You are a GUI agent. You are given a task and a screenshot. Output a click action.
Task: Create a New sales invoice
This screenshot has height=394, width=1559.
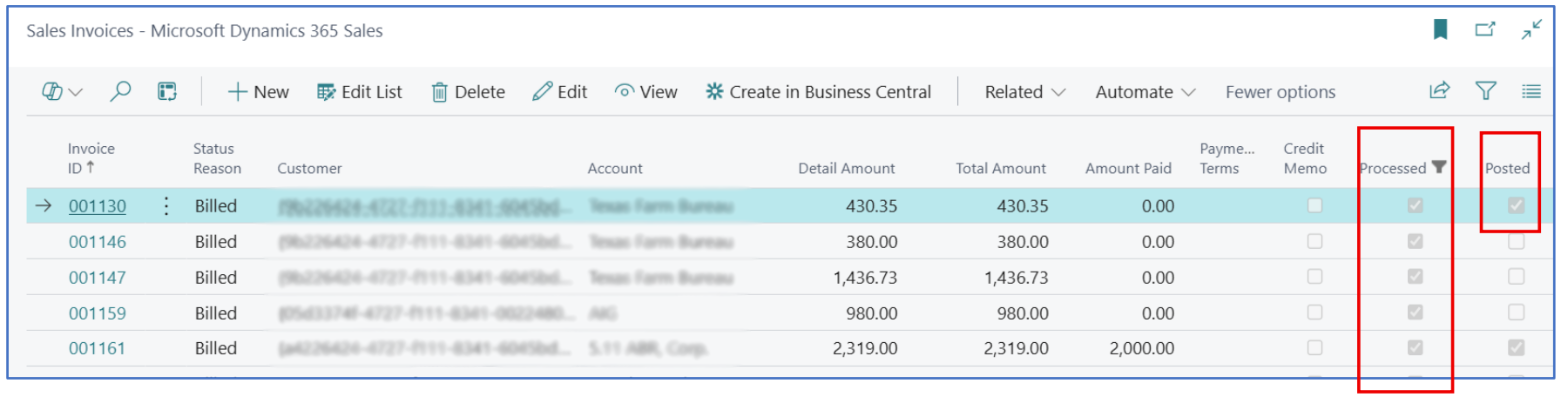tap(258, 92)
